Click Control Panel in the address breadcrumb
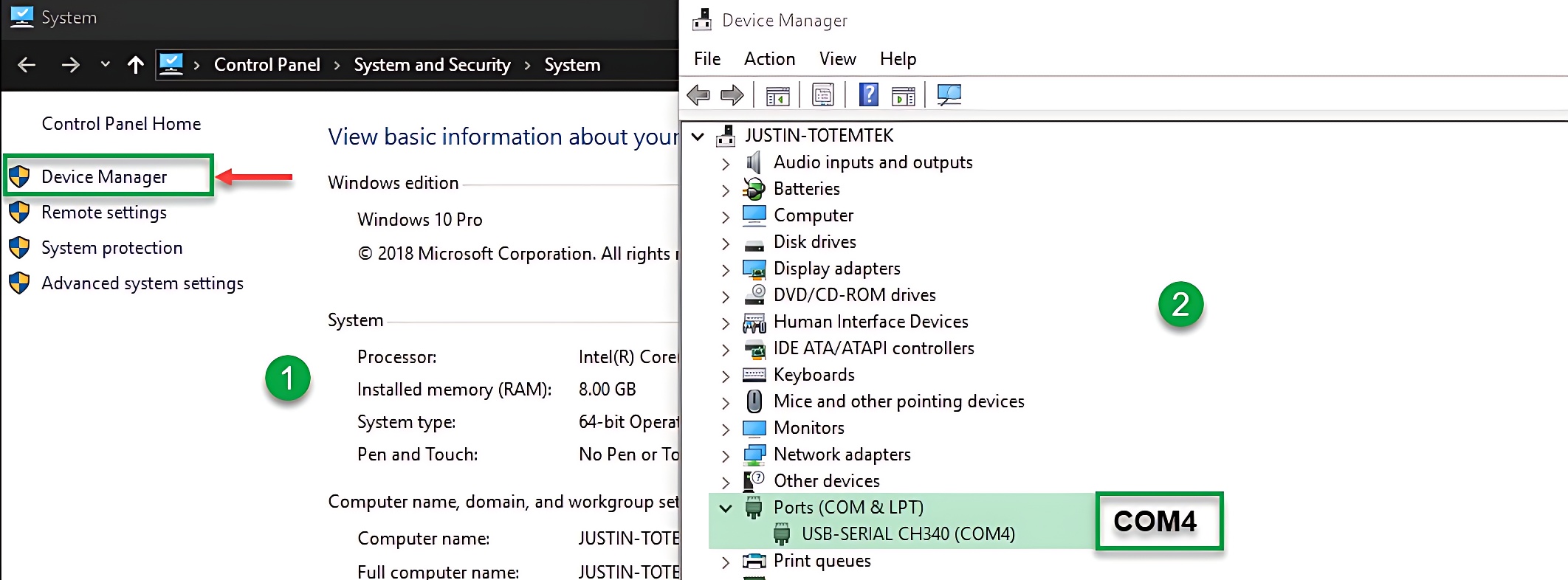 click(267, 65)
